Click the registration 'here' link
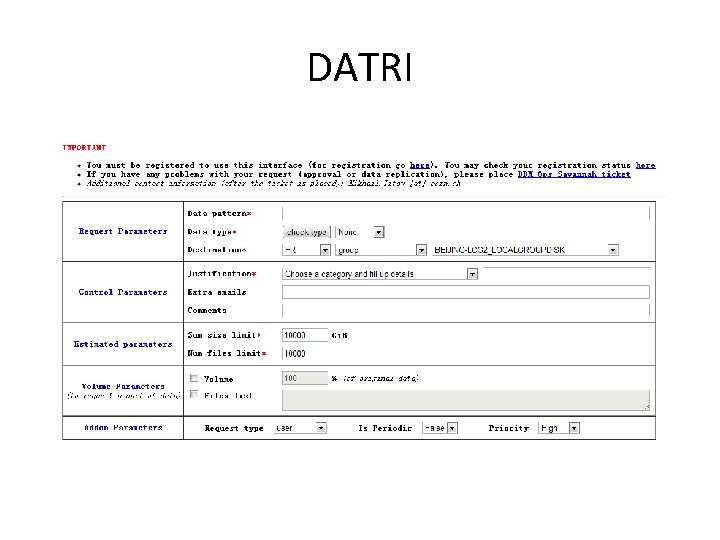Image resolution: width=720 pixels, height=540 pixels. [420, 165]
